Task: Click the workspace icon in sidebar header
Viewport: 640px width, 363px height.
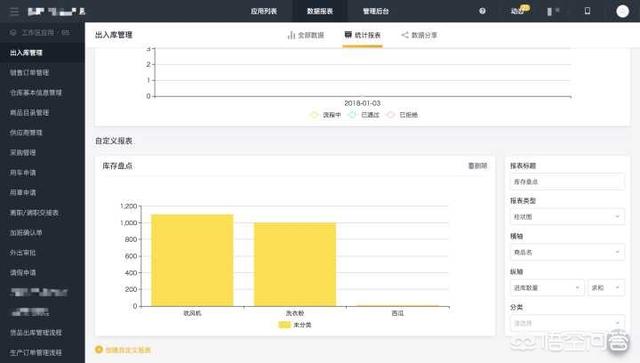Action: (13, 32)
